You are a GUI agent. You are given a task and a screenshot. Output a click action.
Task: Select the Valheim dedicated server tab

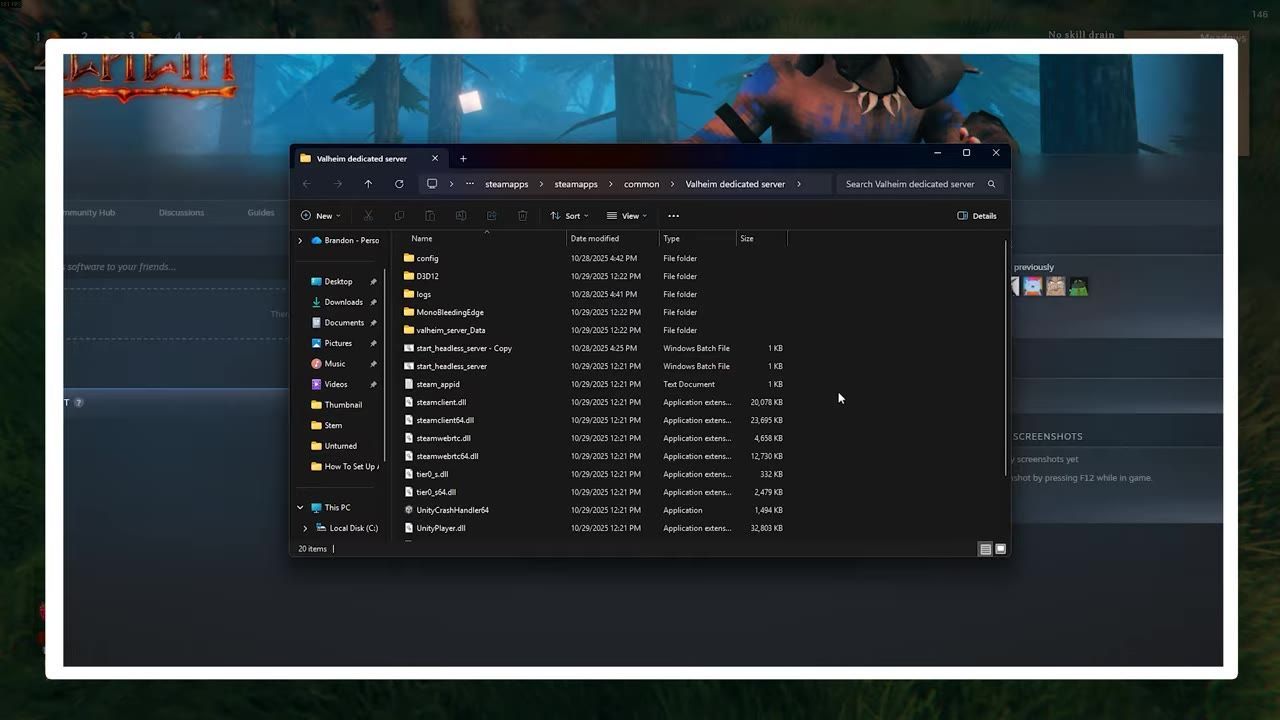368,158
